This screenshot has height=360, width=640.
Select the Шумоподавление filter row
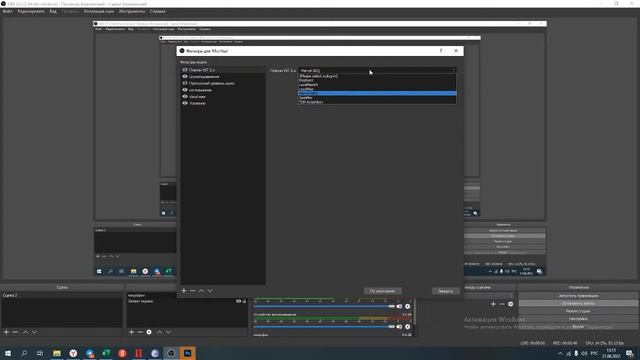223,76
